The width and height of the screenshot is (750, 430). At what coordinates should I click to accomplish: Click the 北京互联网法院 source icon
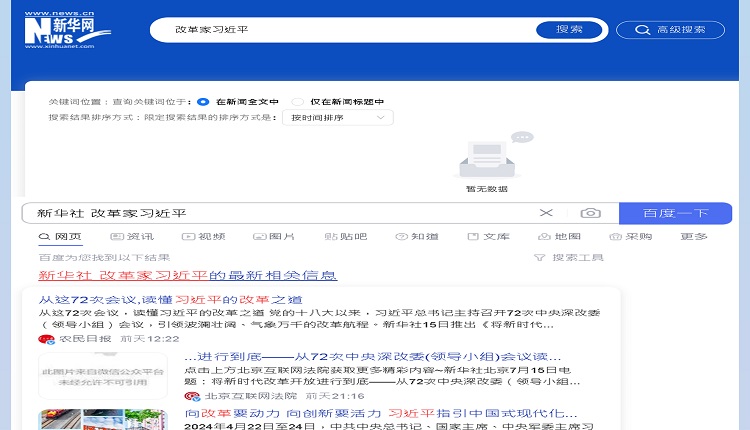pyautogui.click(x=192, y=396)
